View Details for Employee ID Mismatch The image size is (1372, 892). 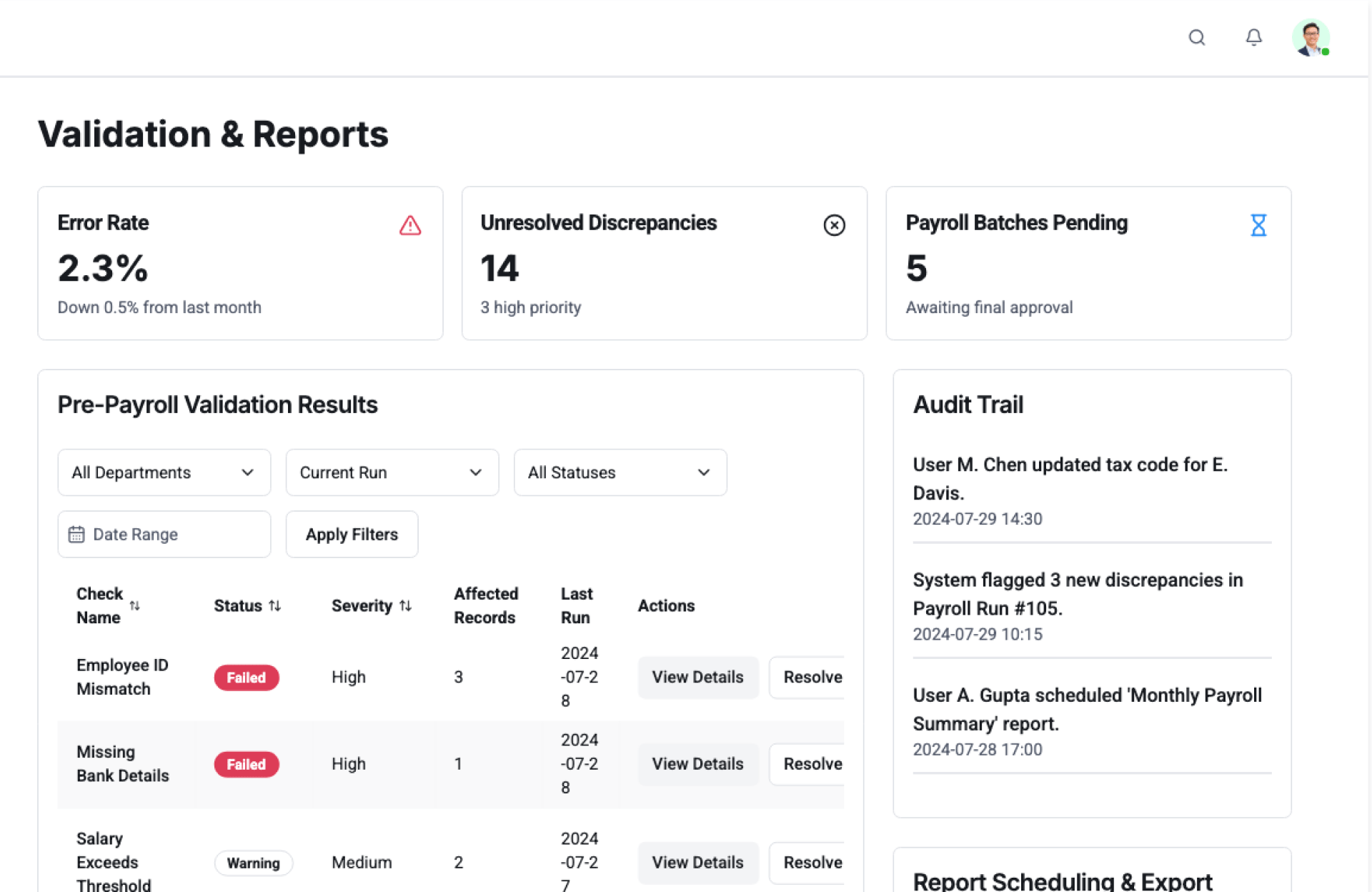coord(697,677)
